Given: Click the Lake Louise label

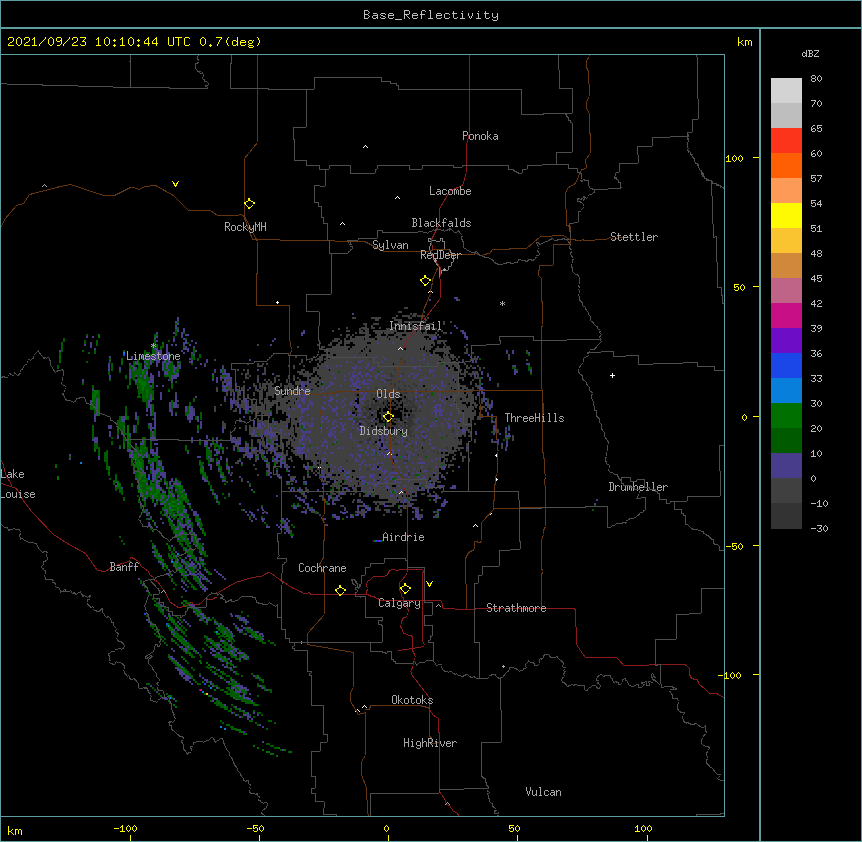Looking at the screenshot, I should [x=18, y=484].
